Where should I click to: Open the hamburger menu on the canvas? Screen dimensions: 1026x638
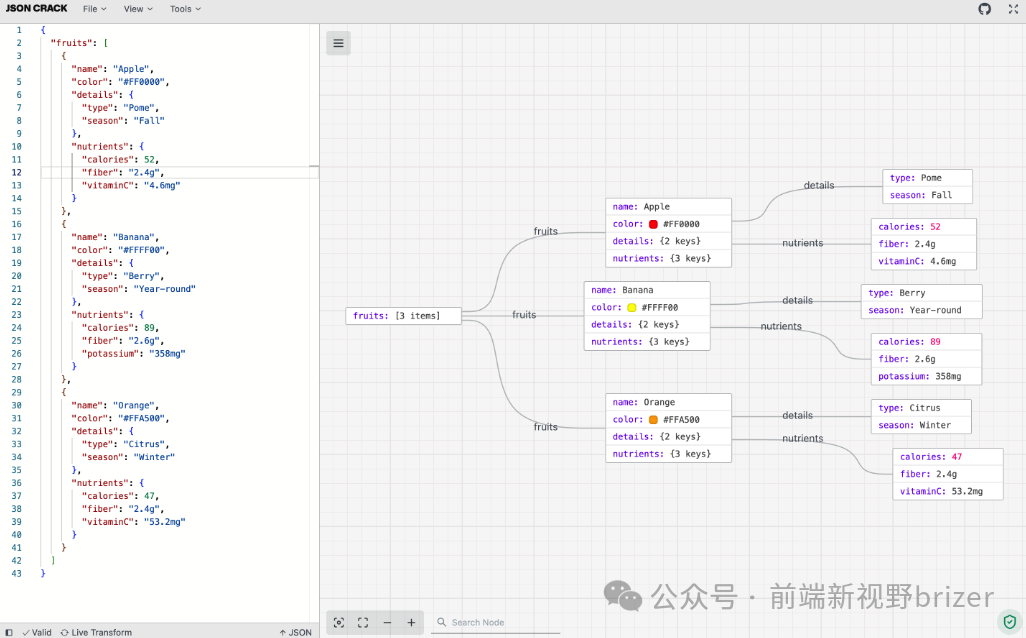click(337, 43)
